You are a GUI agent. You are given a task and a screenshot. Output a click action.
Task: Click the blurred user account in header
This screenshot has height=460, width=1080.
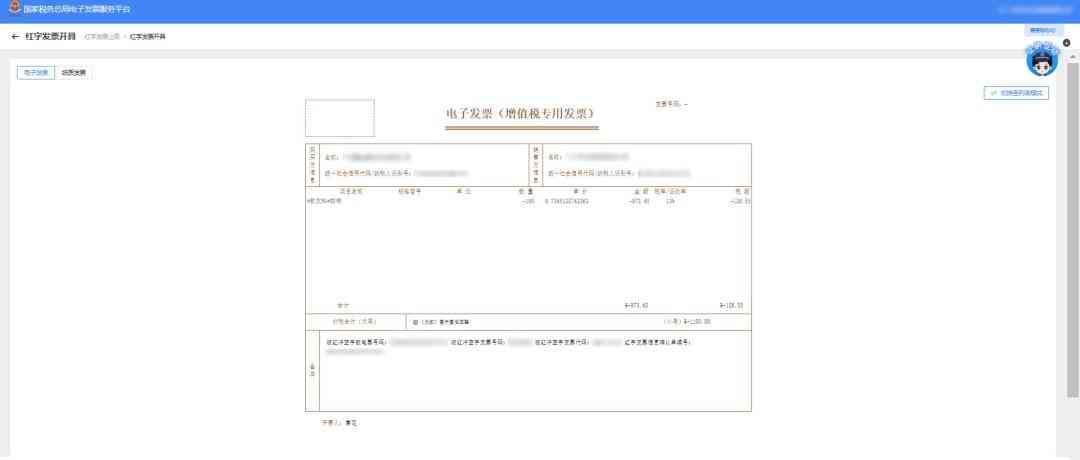1035,10
